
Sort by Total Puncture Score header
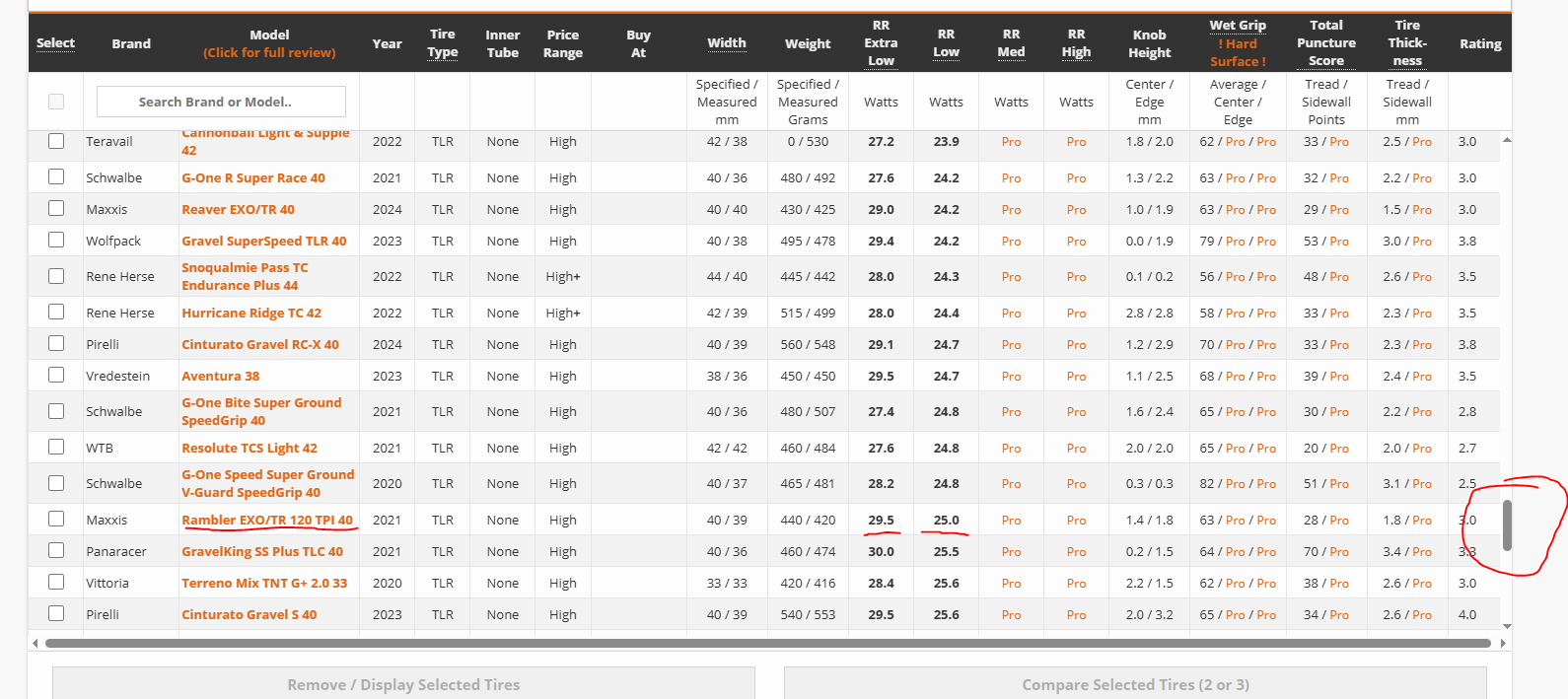point(1325,43)
